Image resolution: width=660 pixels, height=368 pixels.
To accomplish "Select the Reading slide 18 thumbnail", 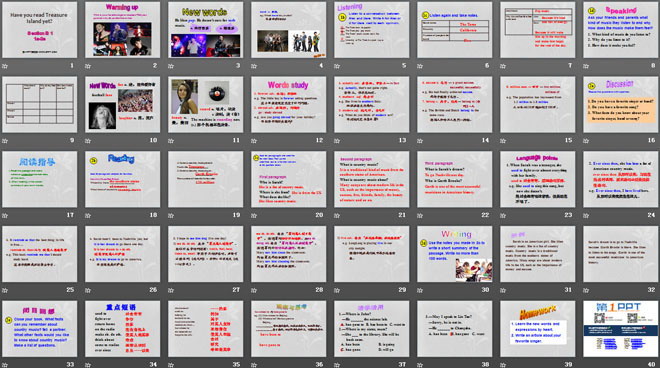I will (x=122, y=179).
